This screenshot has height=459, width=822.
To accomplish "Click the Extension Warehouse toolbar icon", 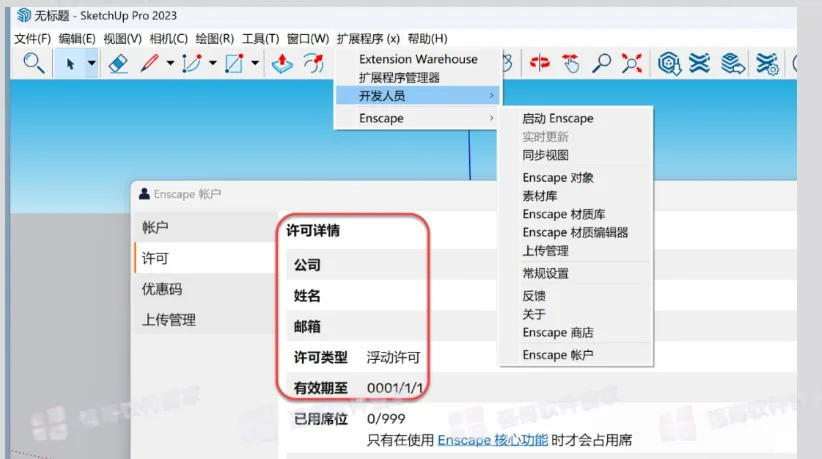I will tap(700, 63).
